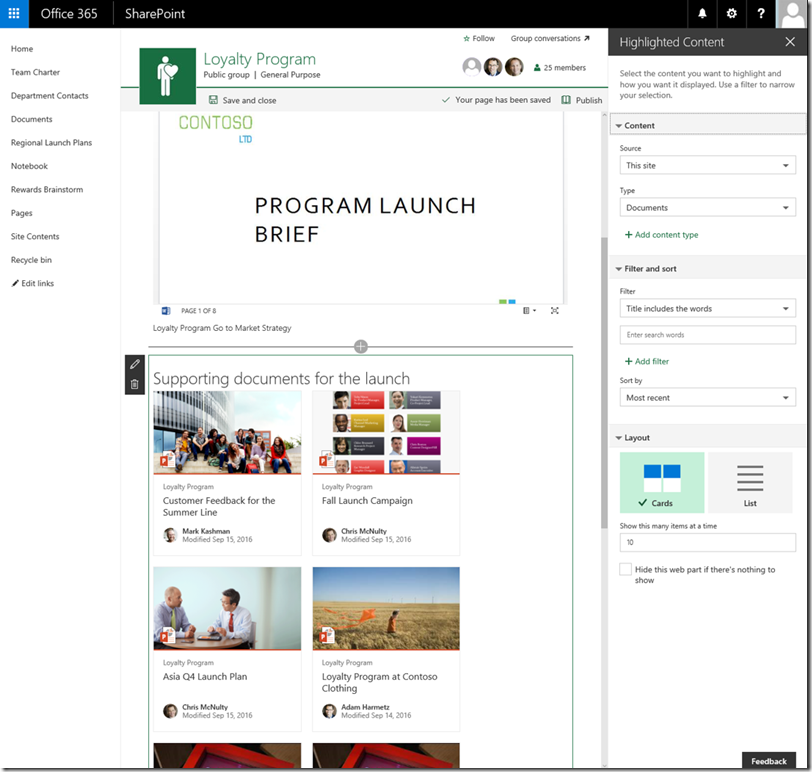
Task: Click the Loyalty Program site title
Action: (259, 59)
